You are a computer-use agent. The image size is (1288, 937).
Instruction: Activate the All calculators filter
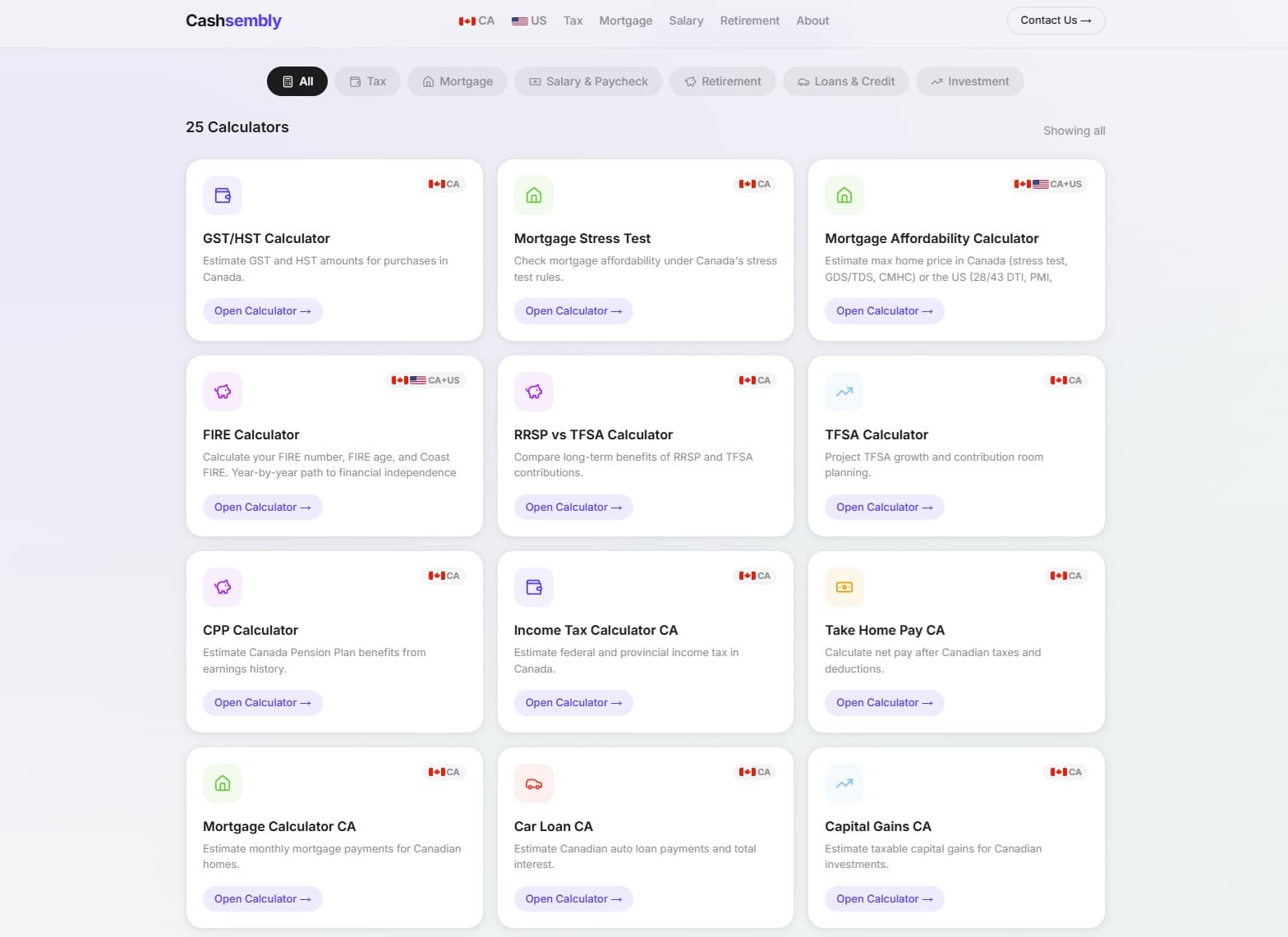(x=297, y=81)
